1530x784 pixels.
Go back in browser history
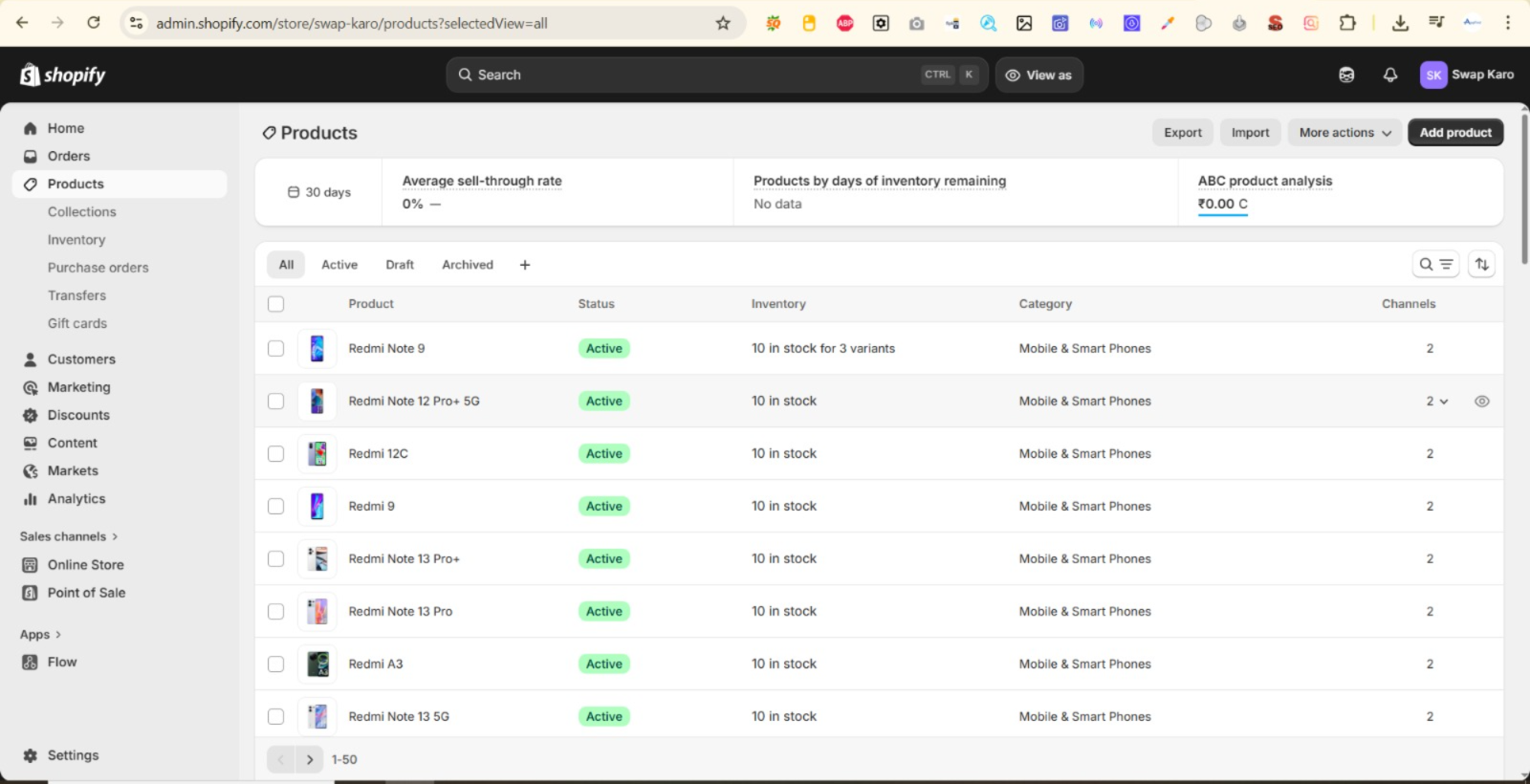pos(22,23)
